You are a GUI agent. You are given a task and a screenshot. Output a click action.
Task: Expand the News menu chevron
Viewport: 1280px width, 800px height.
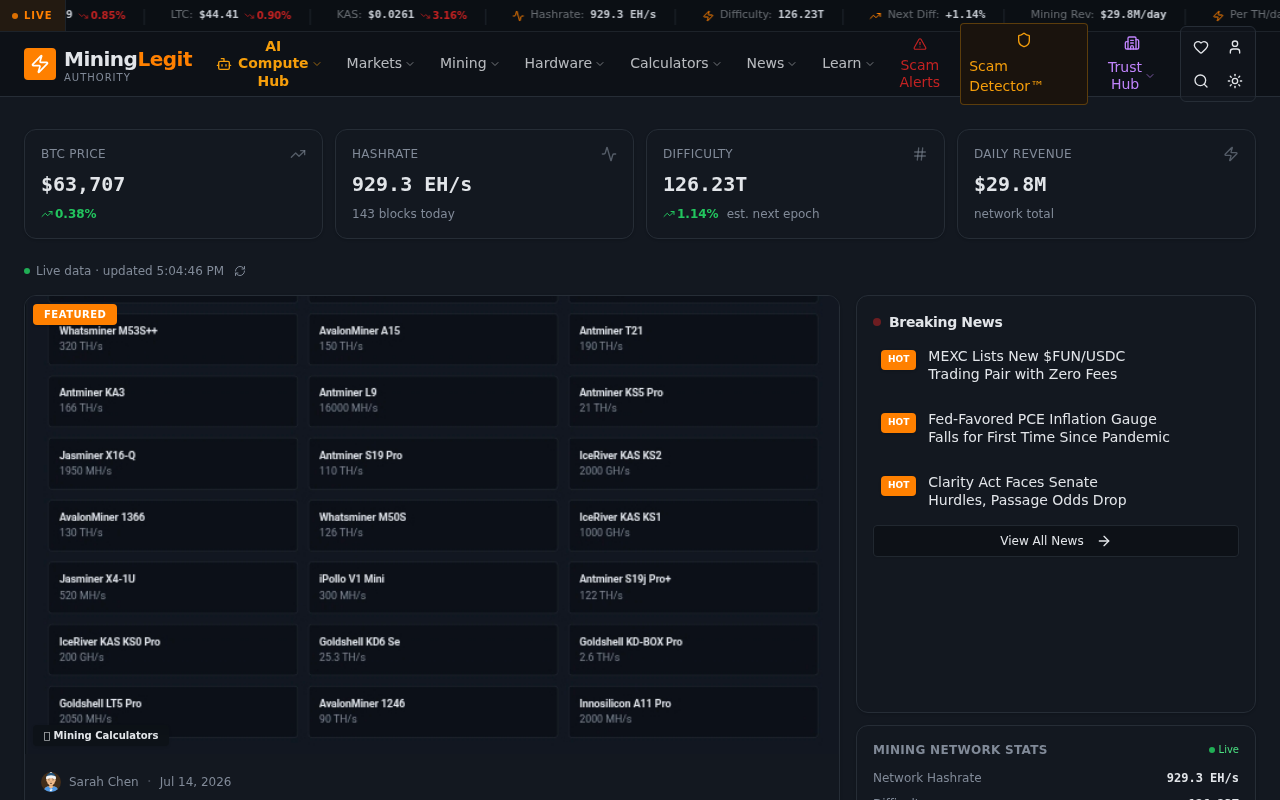792,64
